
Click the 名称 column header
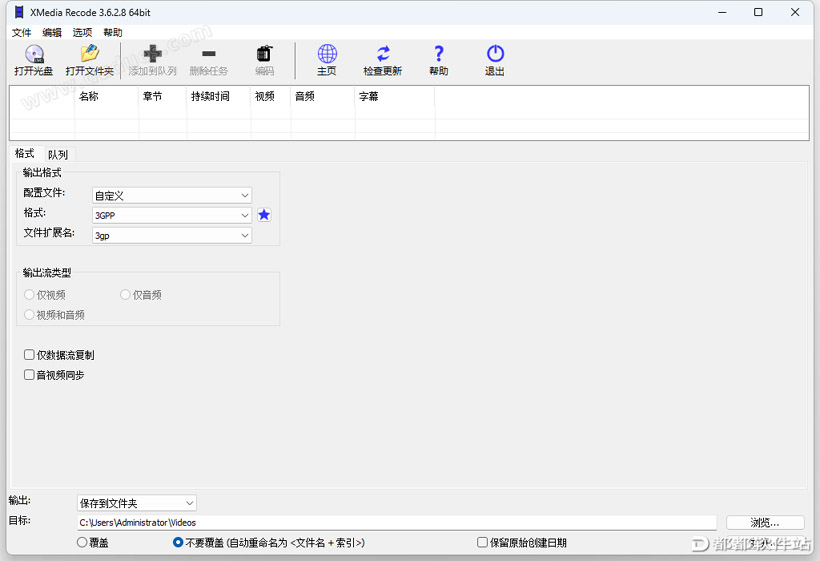[107, 96]
